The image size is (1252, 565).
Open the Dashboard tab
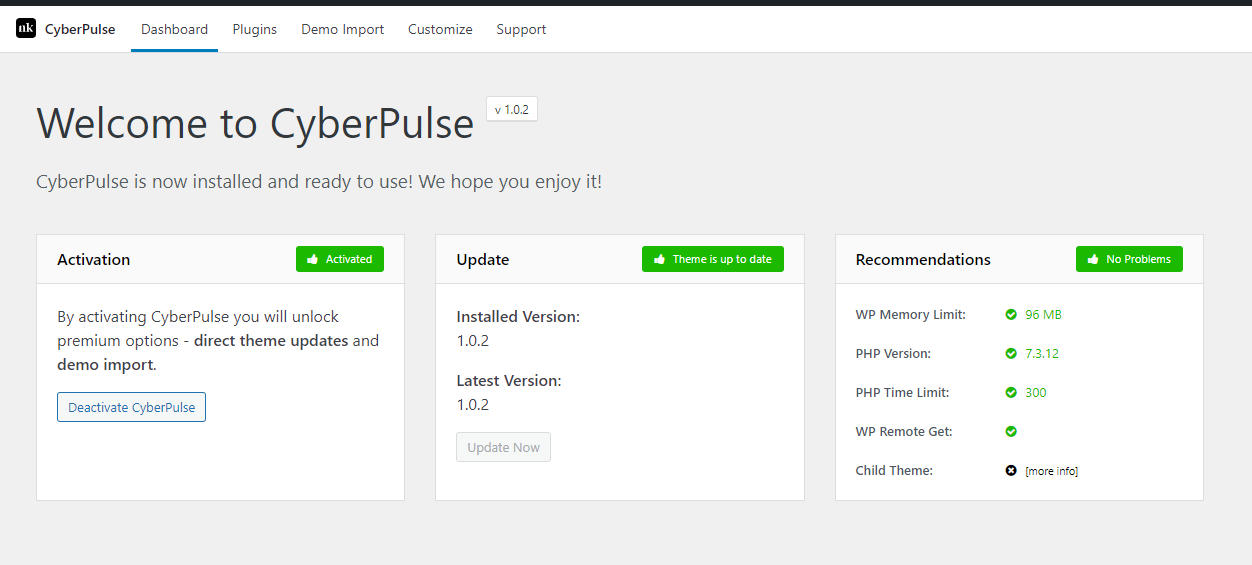(x=174, y=29)
